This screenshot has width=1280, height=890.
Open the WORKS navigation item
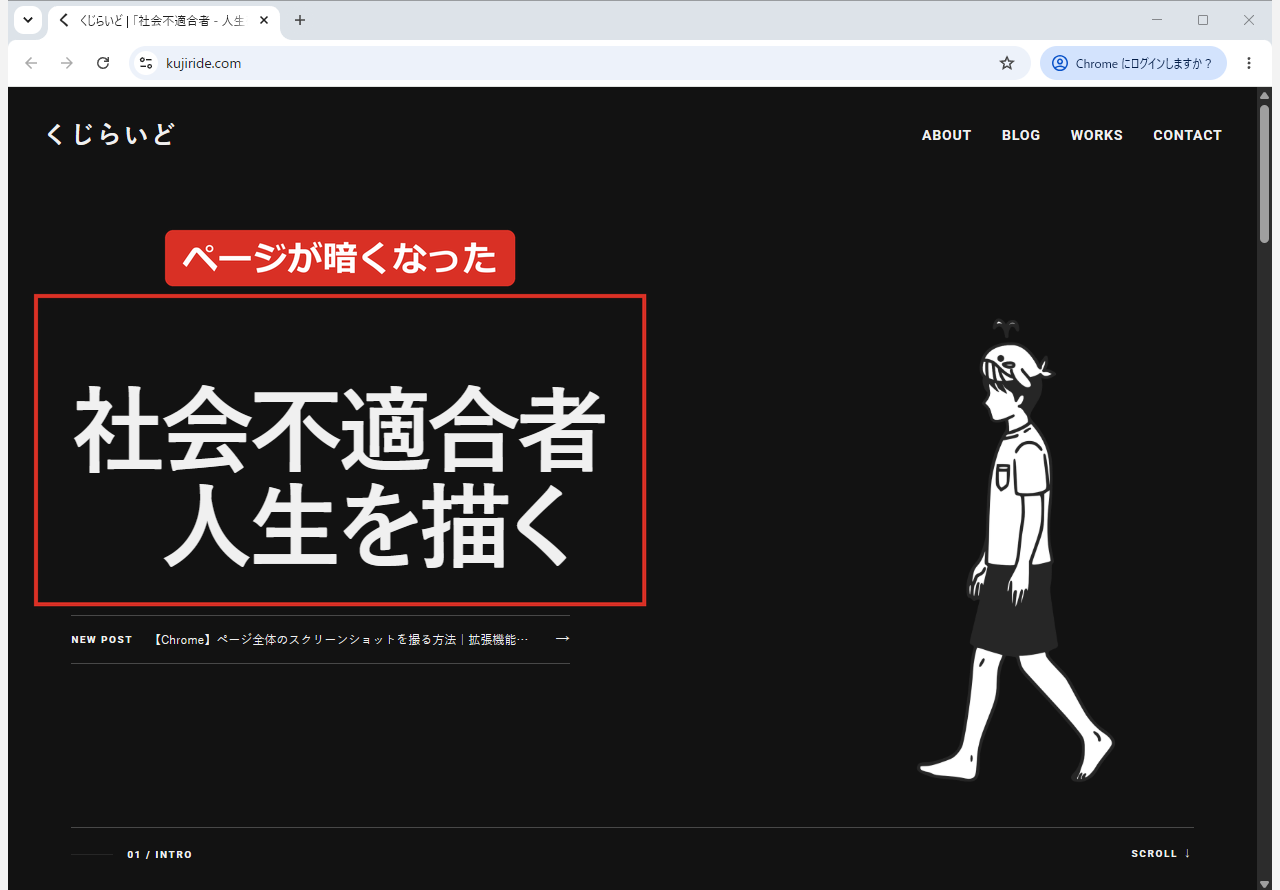click(1096, 135)
